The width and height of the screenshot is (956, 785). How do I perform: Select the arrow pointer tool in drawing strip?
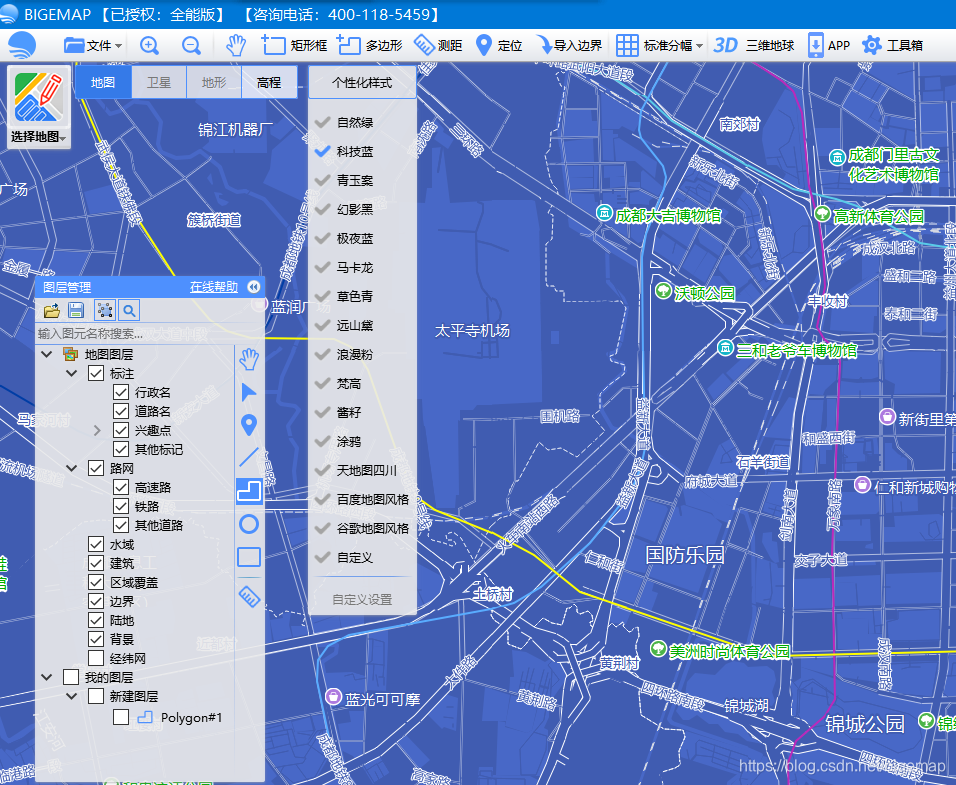[x=249, y=392]
